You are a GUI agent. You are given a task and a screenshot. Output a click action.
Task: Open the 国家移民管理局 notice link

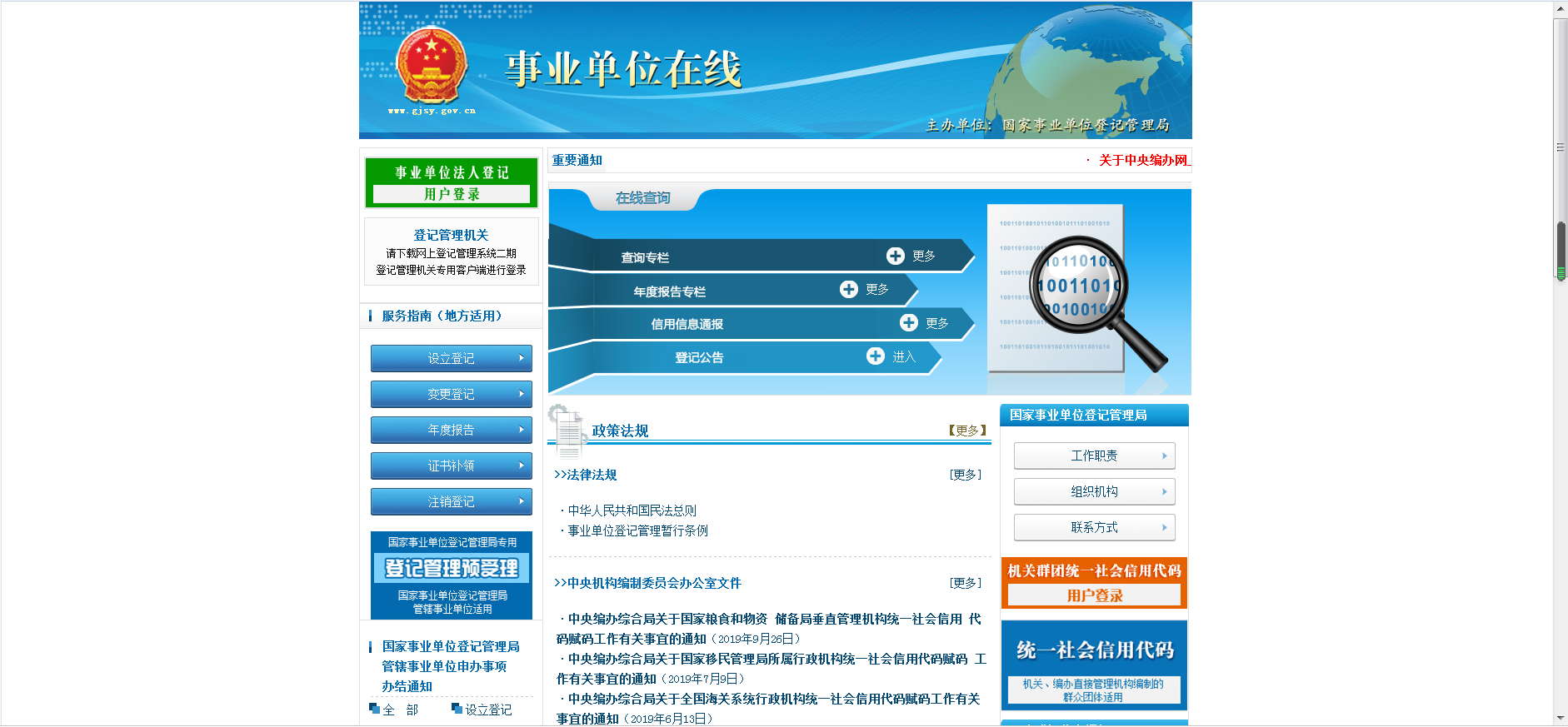(x=772, y=669)
